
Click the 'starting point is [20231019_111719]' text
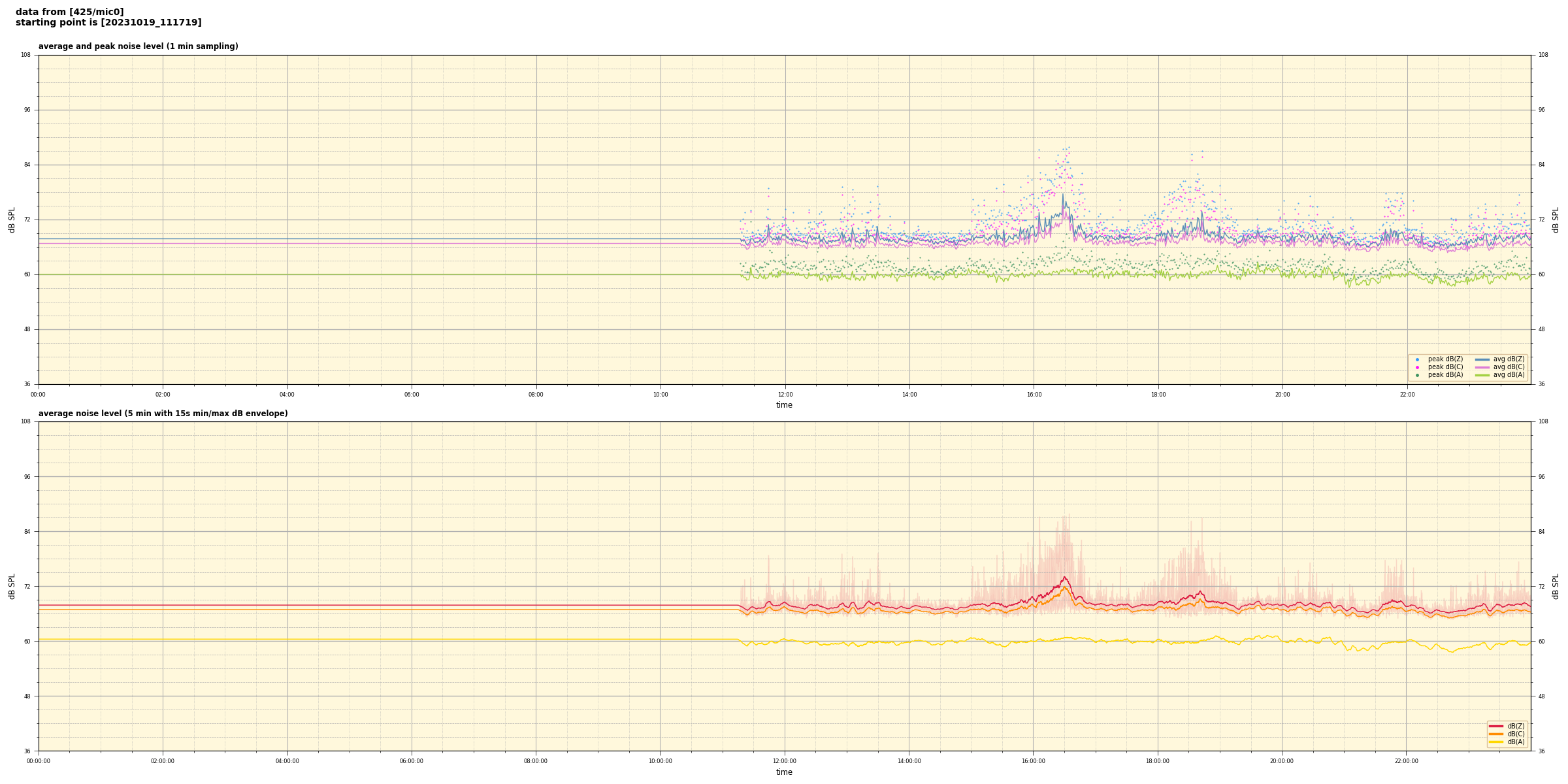[108, 23]
